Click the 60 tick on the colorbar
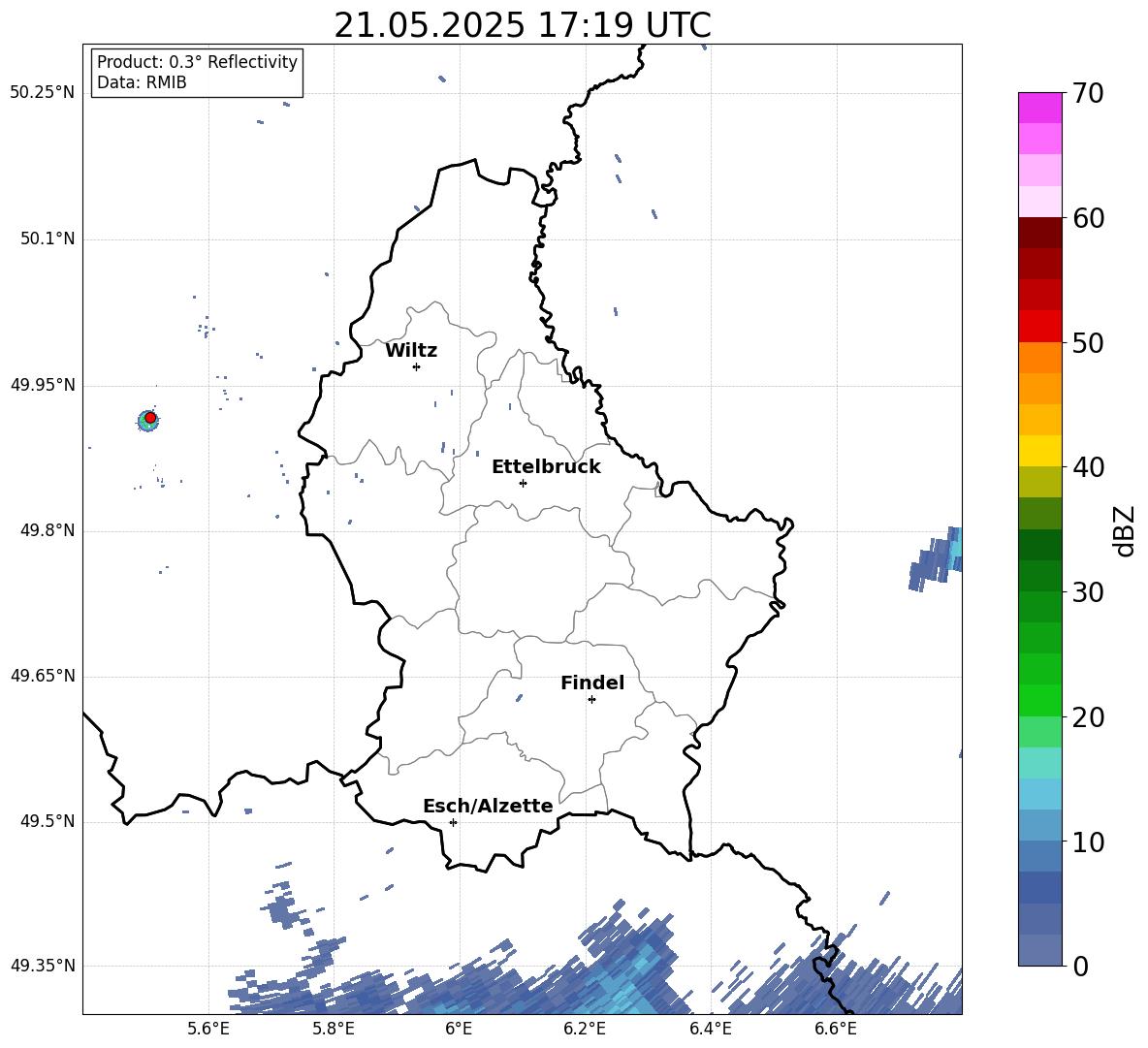The height and width of the screenshot is (1048, 1148). [1088, 218]
